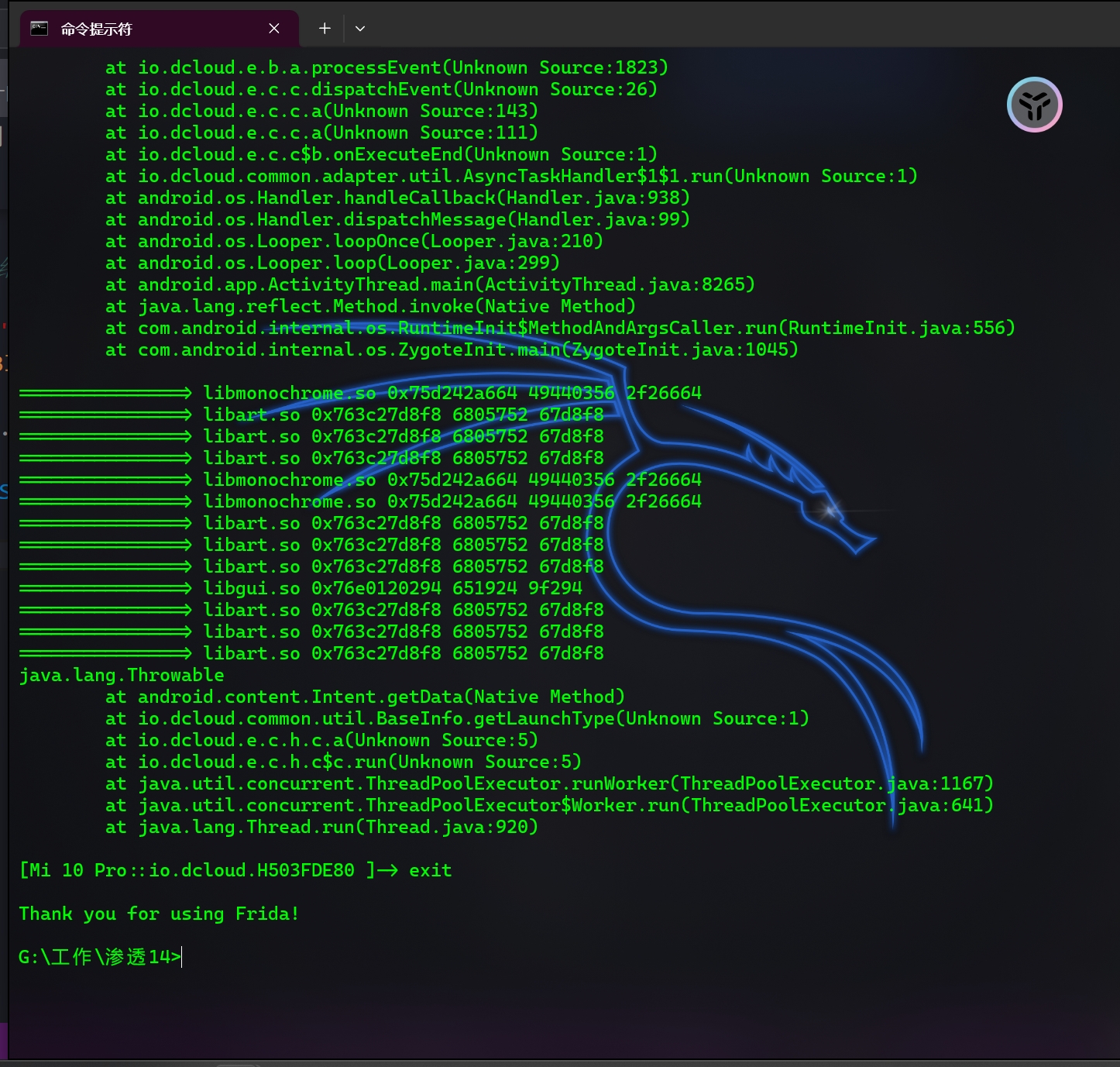The width and height of the screenshot is (1120, 1067).
Task: Click the Mi 10 Pro Frida prompt text
Action: (x=186, y=870)
